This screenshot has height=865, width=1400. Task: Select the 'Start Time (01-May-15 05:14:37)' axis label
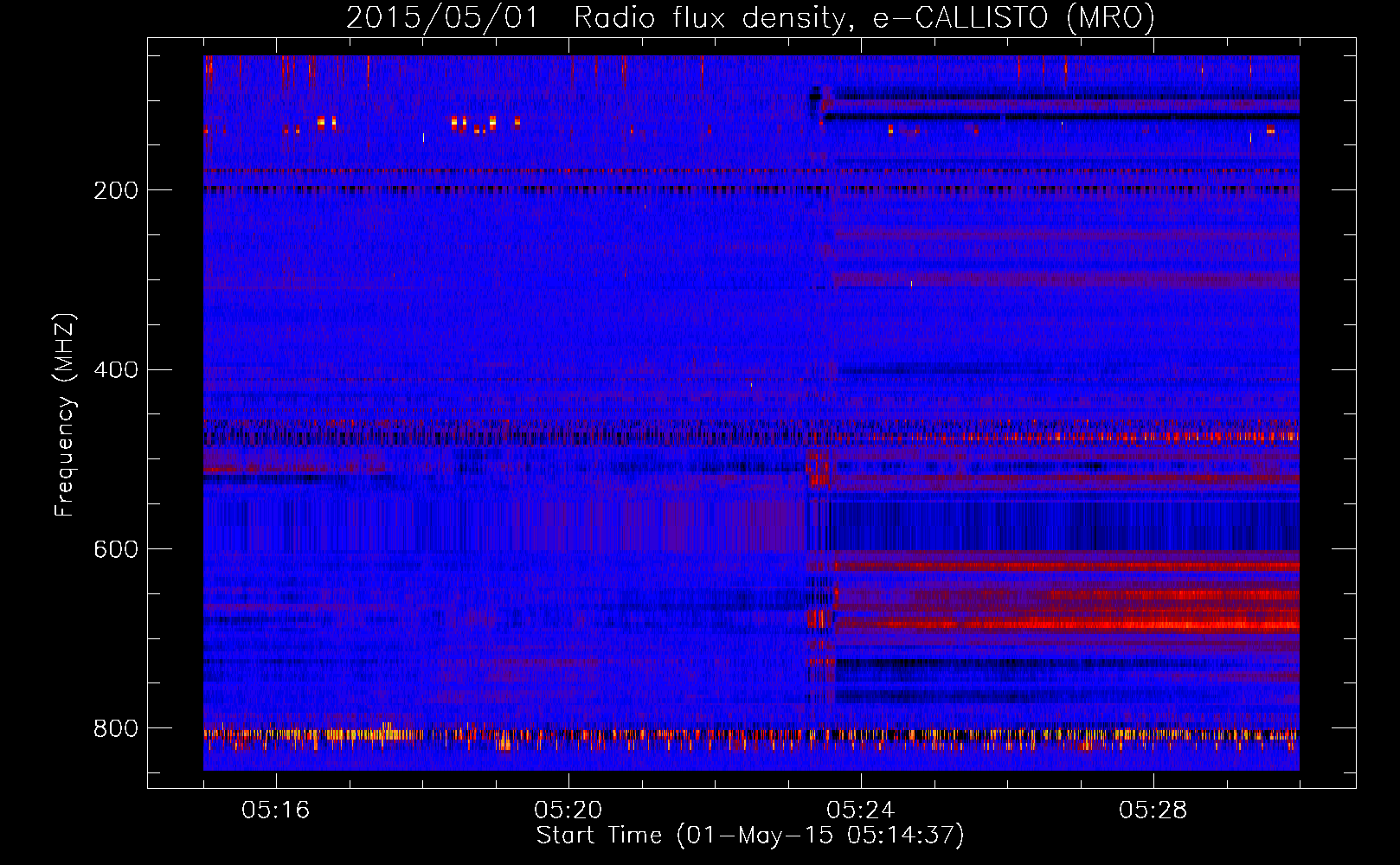750,836
